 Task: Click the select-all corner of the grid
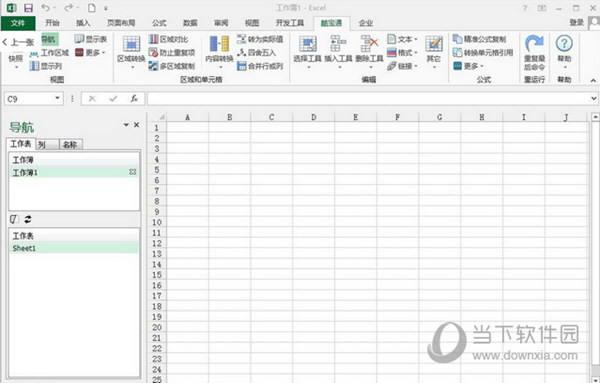click(157, 117)
